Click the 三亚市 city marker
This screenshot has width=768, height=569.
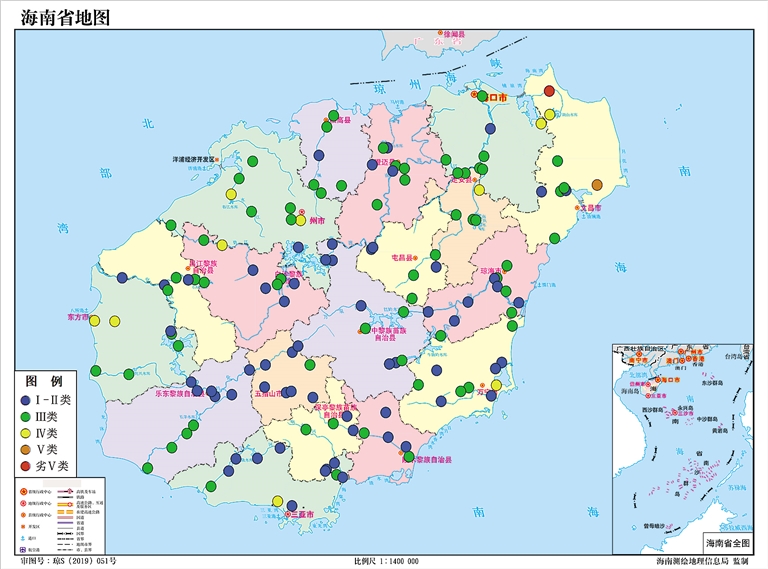(x=290, y=514)
